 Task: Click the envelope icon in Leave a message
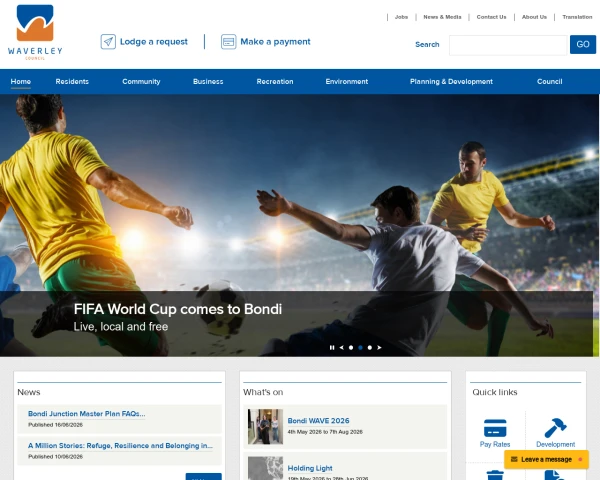514,459
